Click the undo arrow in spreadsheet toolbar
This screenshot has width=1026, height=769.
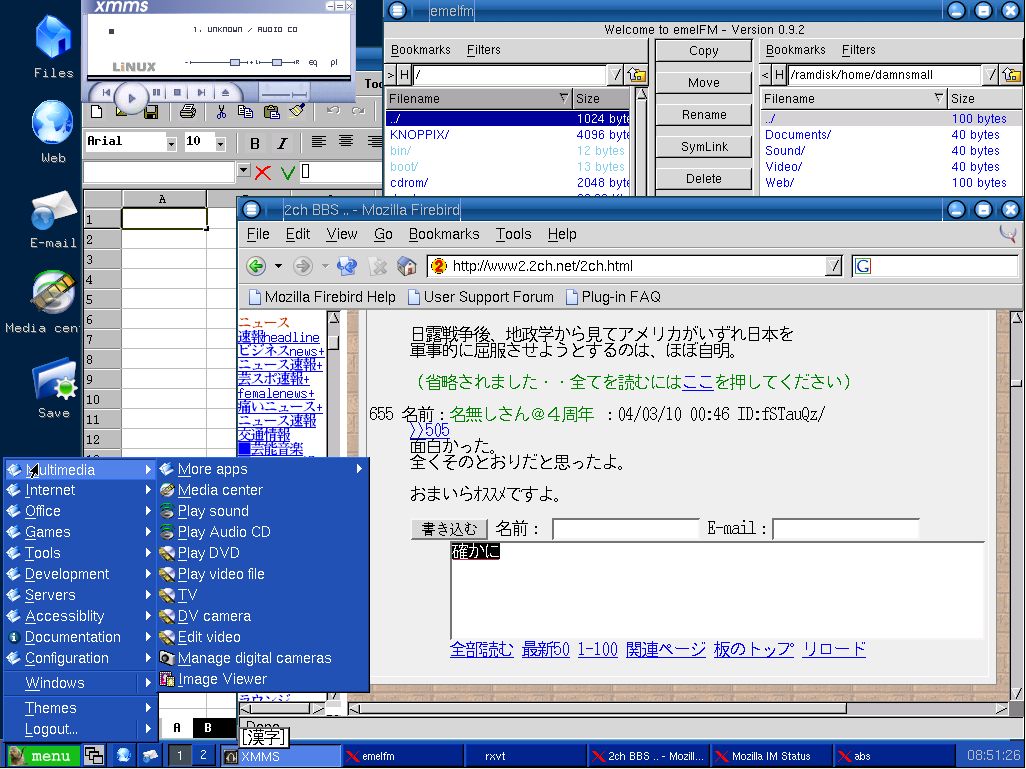[333, 111]
